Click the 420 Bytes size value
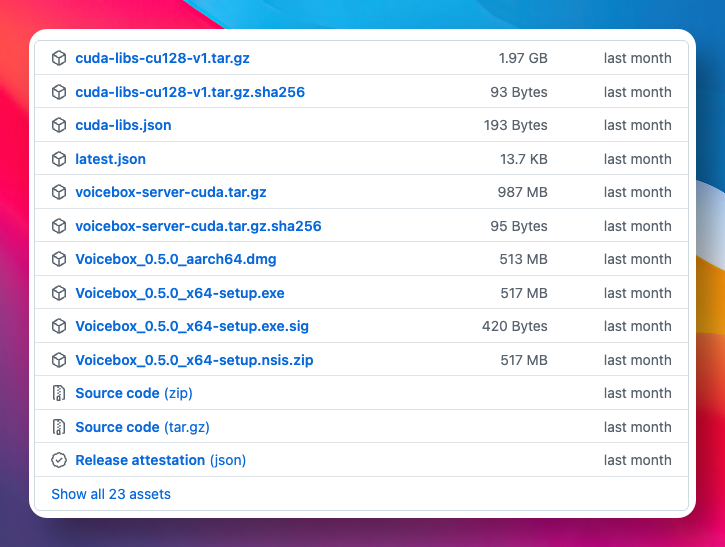Screen dimensions: 725x547 515,326
